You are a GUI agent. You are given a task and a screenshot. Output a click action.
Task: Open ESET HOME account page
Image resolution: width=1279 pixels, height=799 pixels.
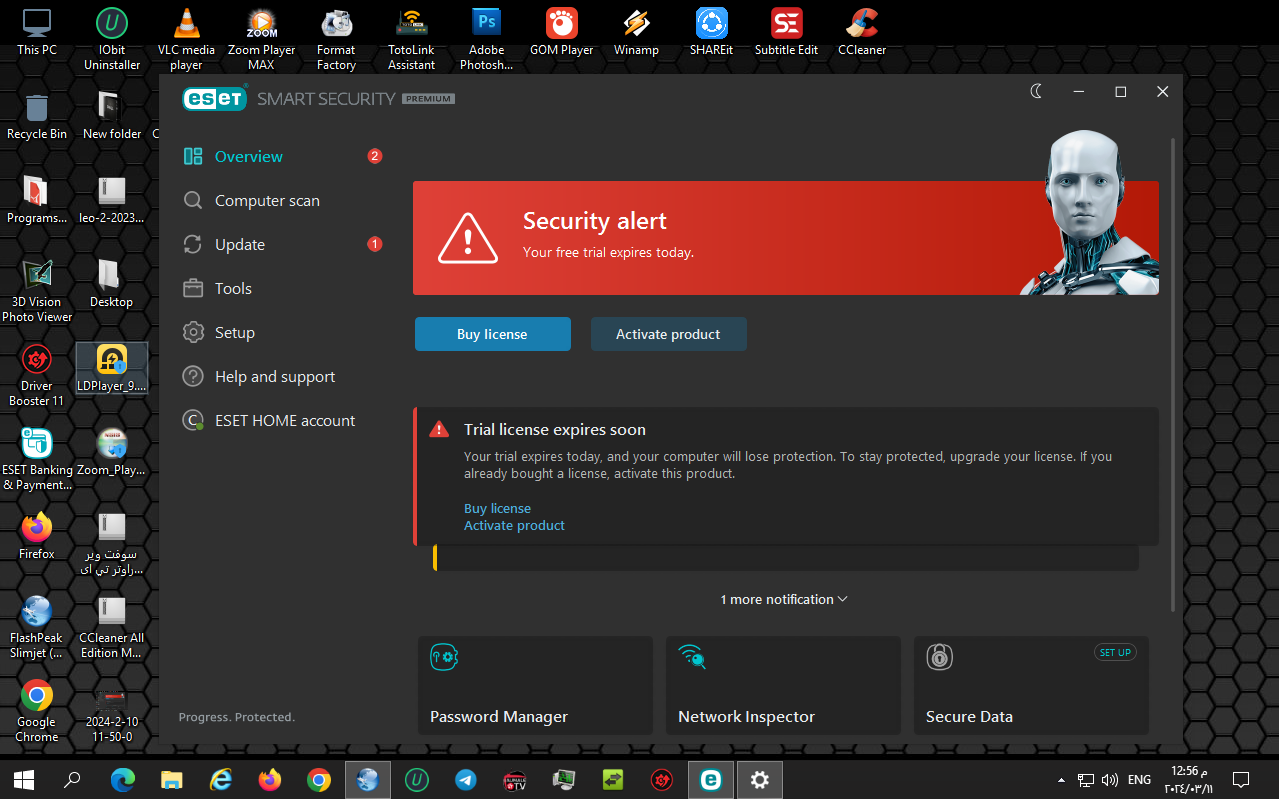tap(269, 420)
